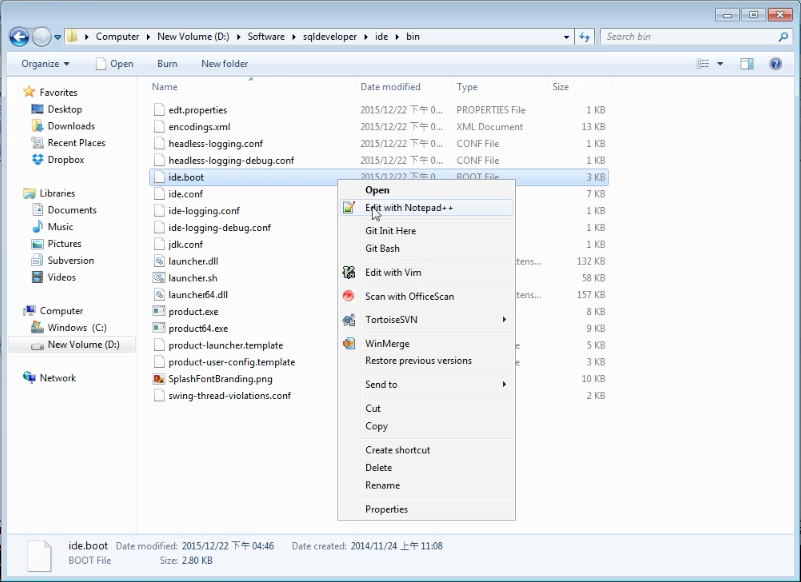Select the headless-logging.conf file

(216, 144)
